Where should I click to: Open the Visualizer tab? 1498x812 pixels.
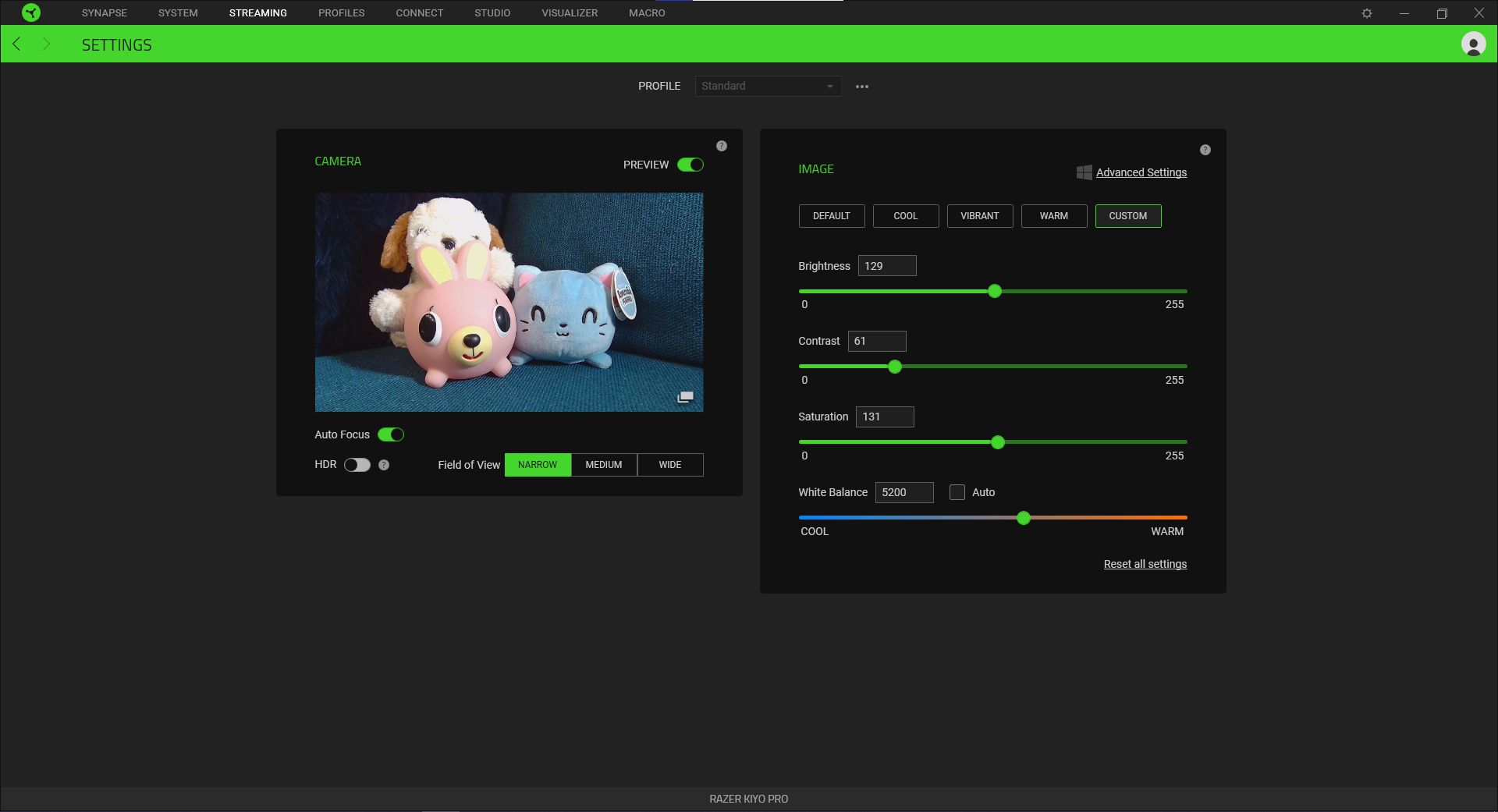coord(570,13)
